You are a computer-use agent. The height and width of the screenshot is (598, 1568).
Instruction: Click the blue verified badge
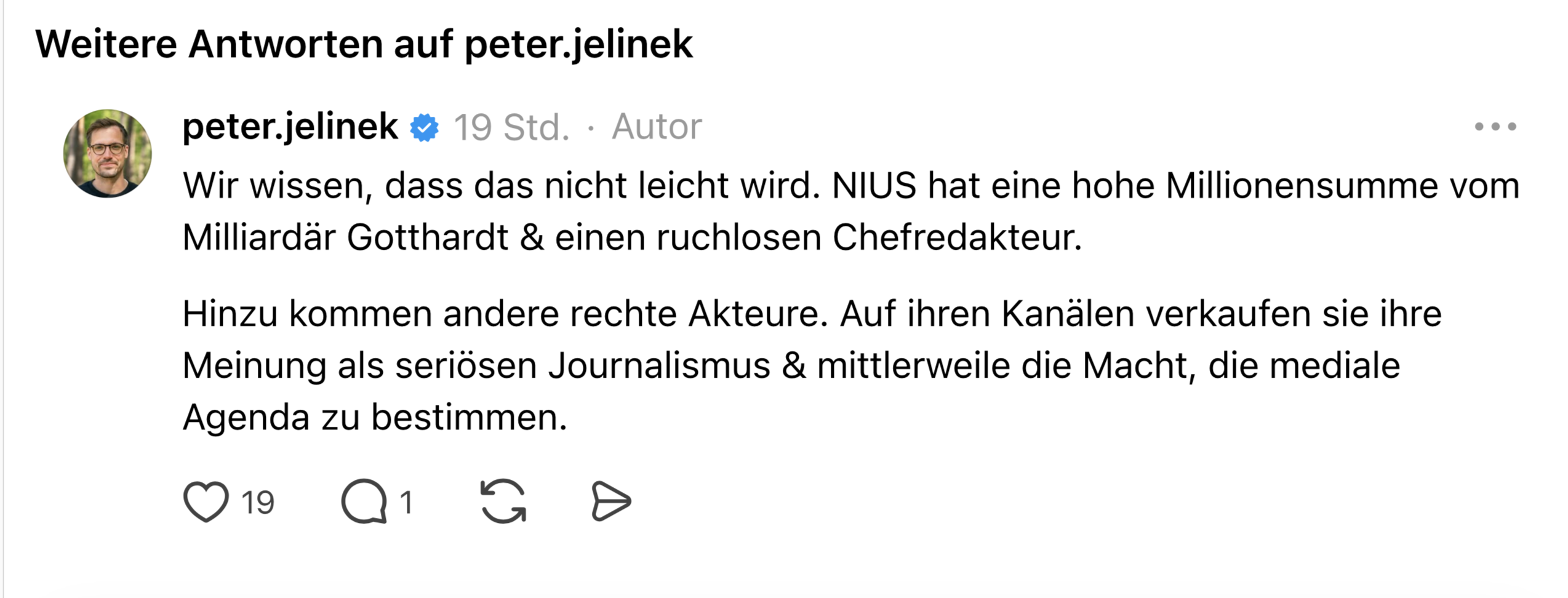click(x=425, y=127)
